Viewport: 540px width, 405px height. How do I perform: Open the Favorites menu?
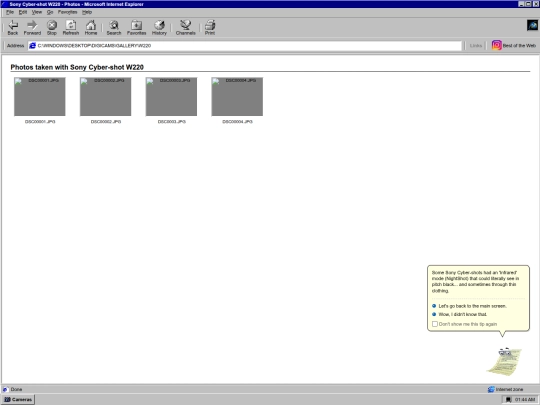pos(68,12)
